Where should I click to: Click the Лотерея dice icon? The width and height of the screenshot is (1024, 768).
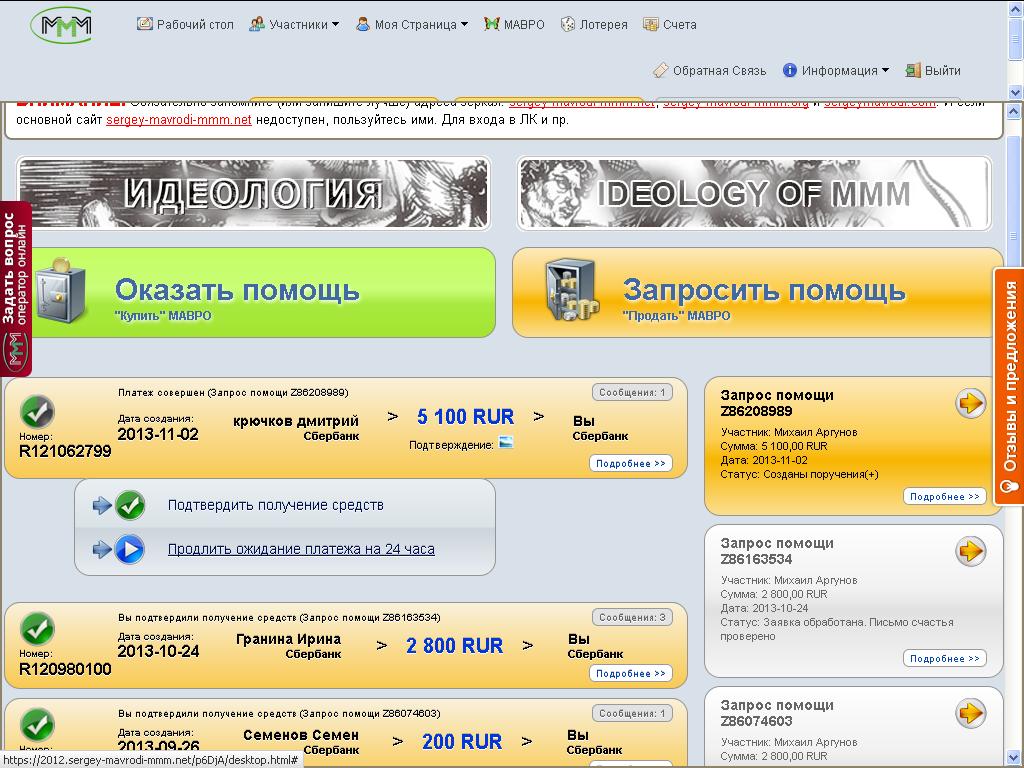click(568, 24)
